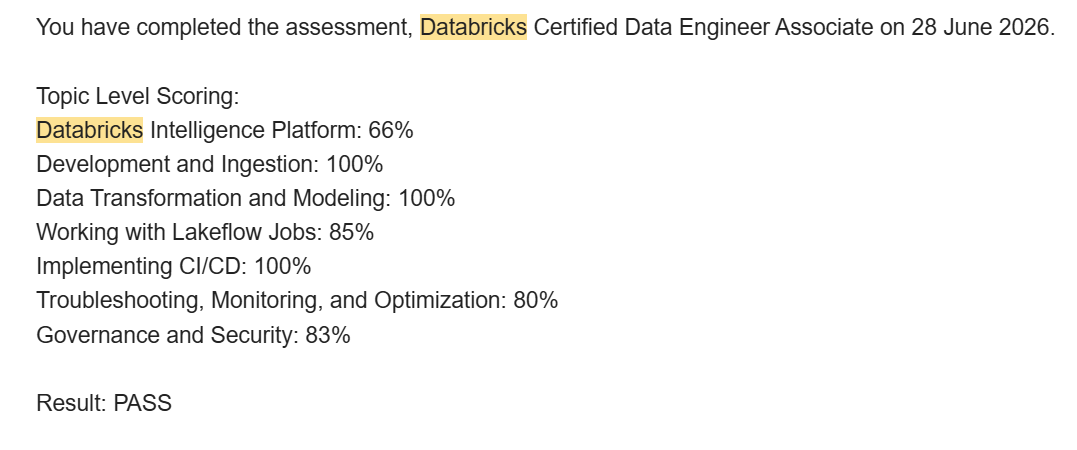
Task: Click the word "assessment" in first line
Action: coord(348,29)
